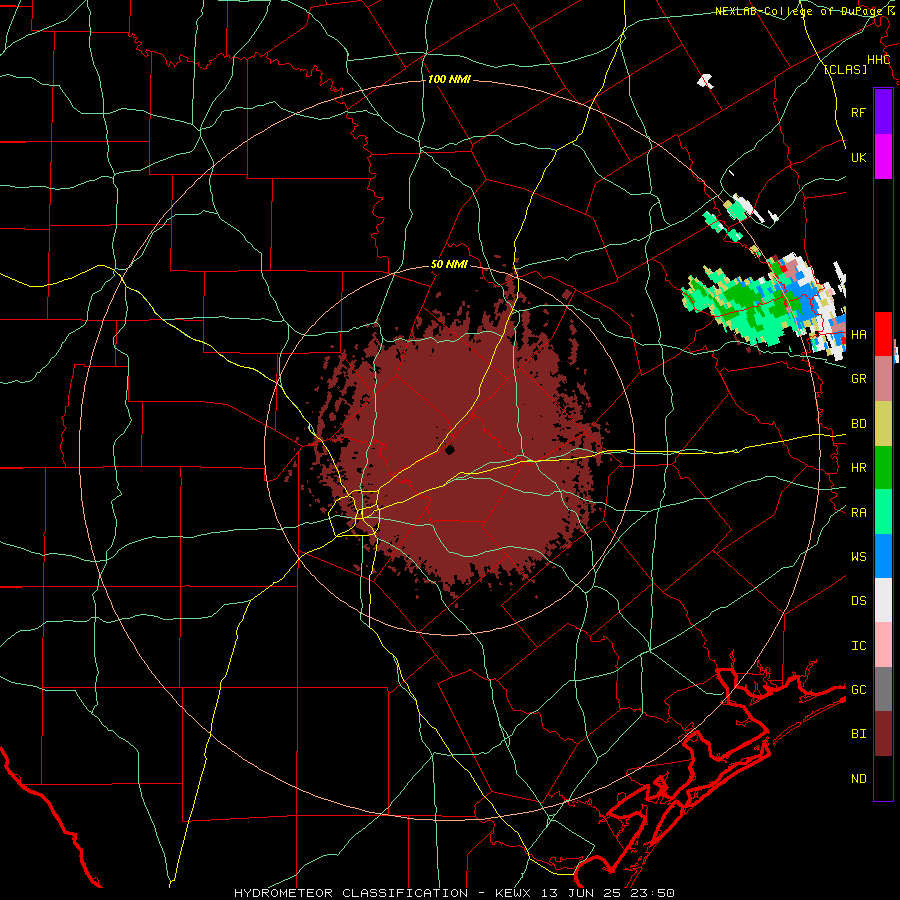This screenshot has width=900, height=900.
Task: Click the 'DS' legend label
Action: pos(858,600)
